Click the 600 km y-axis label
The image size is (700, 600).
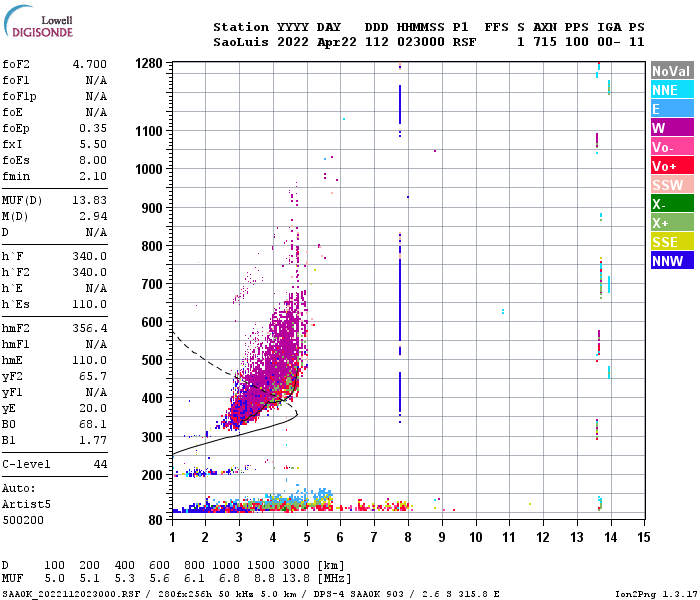click(x=152, y=322)
